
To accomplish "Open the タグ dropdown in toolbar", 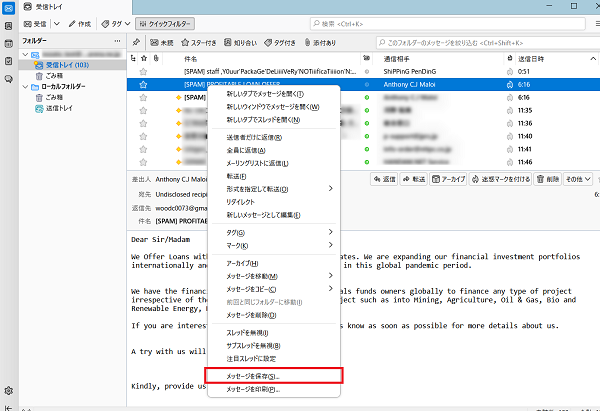I will pos(116,24).
